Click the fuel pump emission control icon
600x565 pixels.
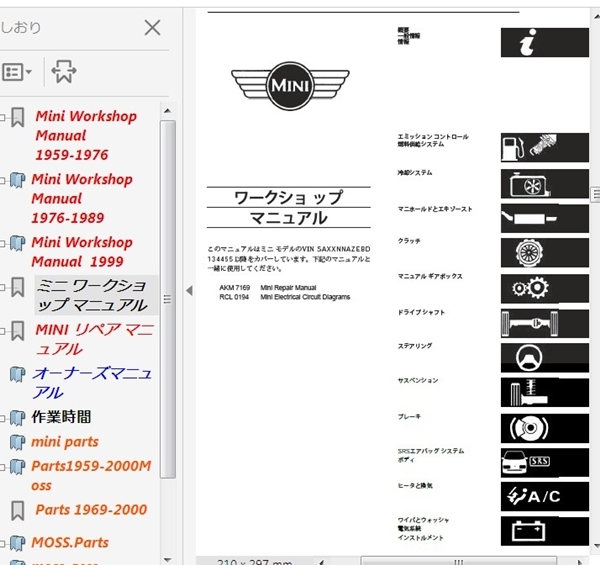(545, 148)
